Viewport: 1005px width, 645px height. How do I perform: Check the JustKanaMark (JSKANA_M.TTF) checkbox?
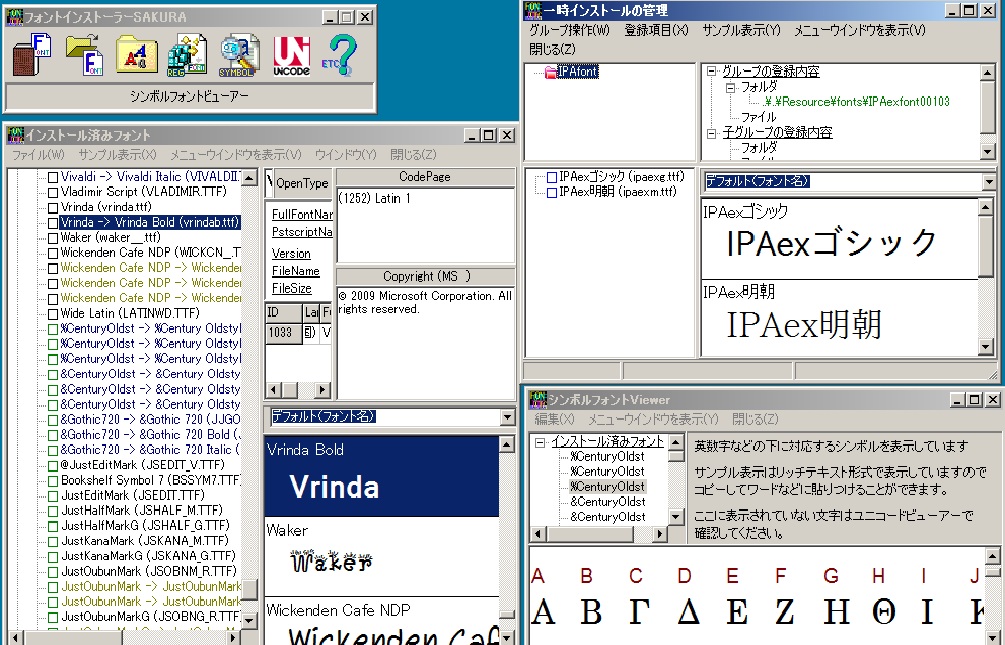(53, 542)
